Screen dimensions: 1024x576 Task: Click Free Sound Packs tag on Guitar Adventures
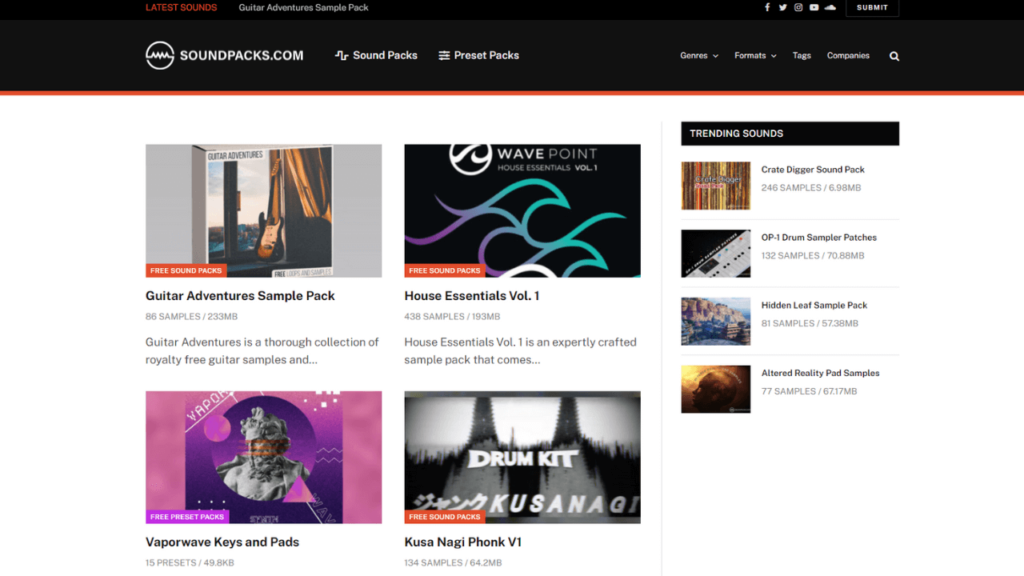pyautogui.click(x=186, y=270)
